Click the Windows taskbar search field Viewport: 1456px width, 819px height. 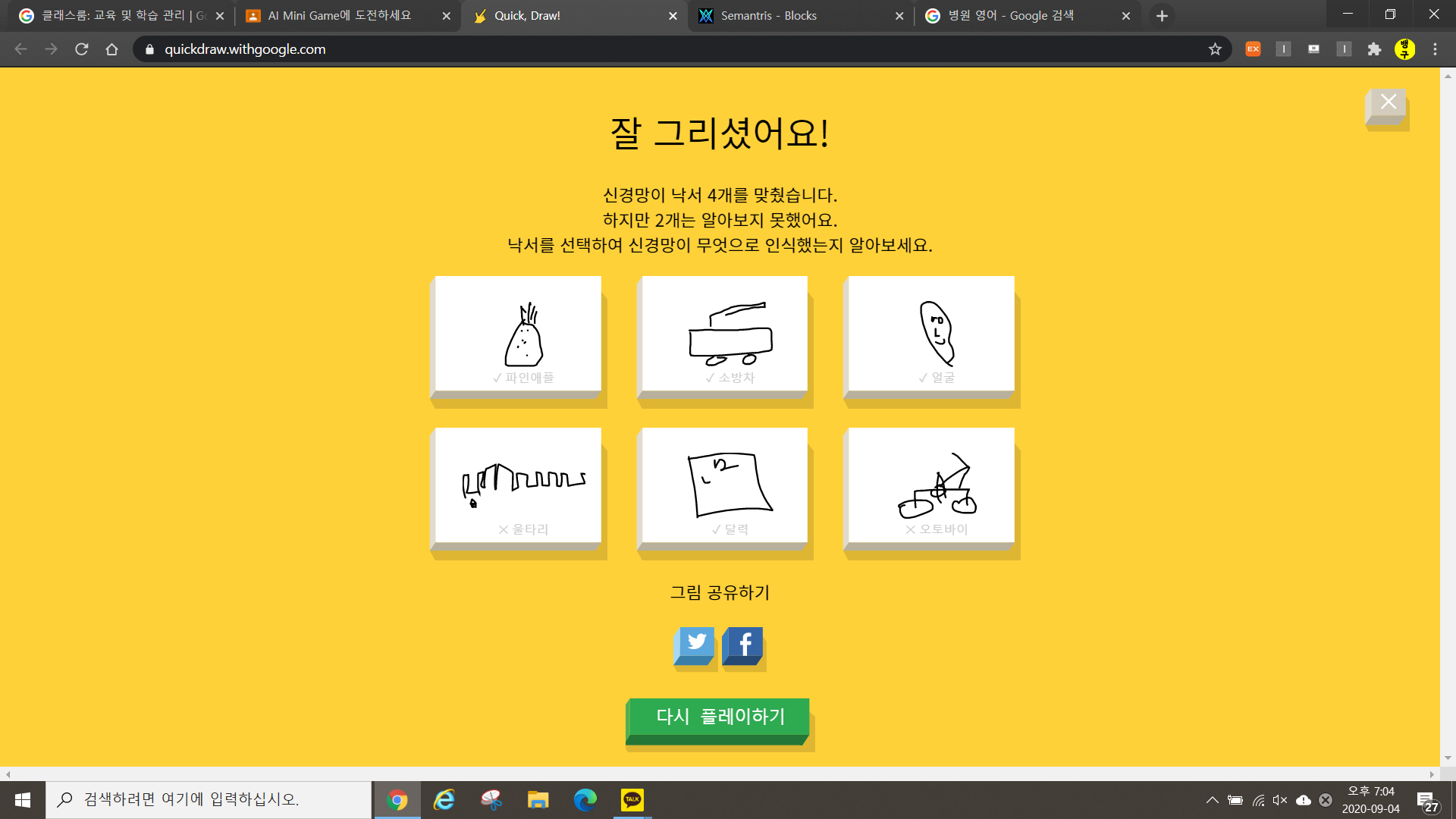pos(209,800)
